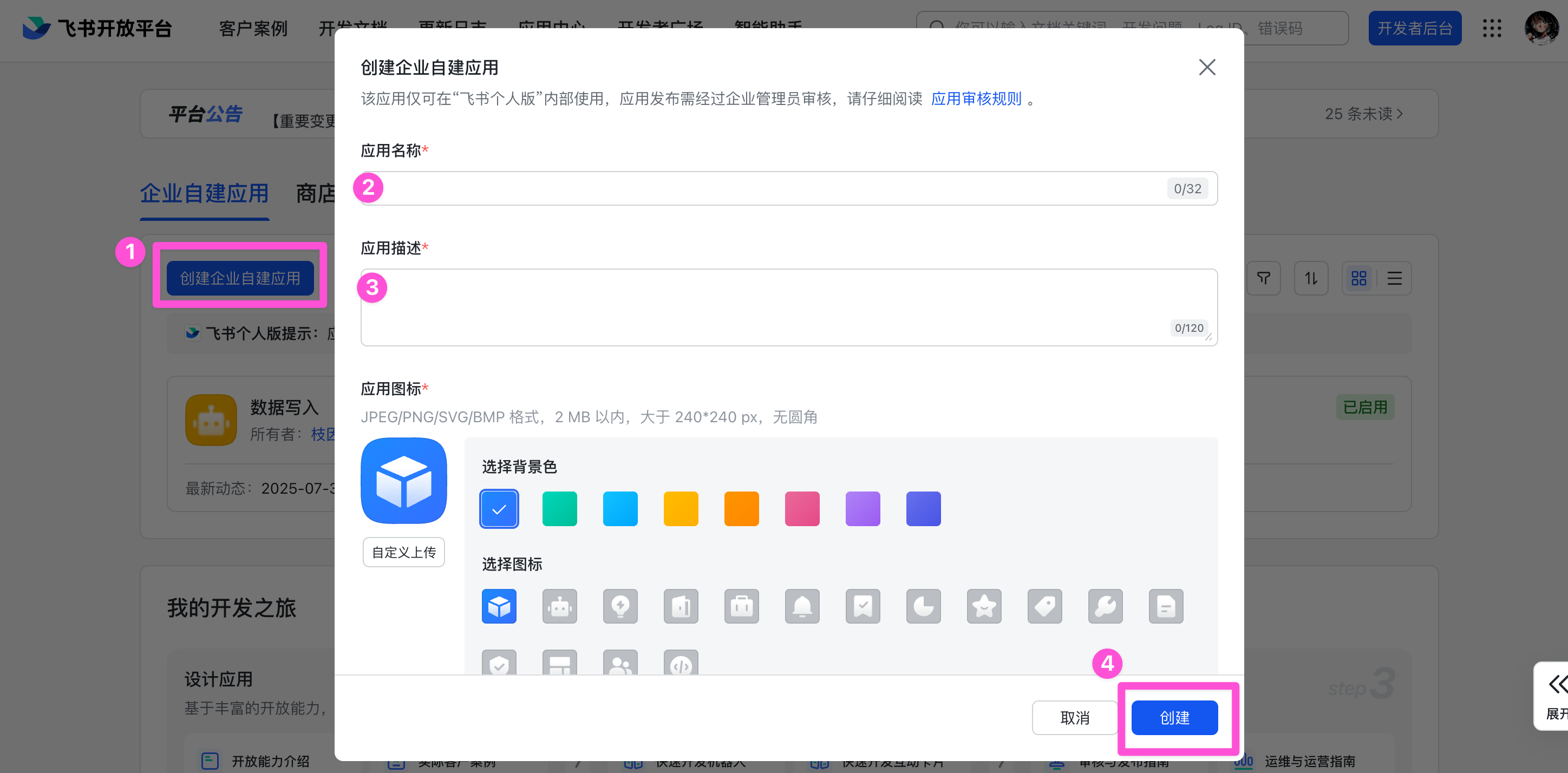This screenshot has height=773, width=1568.
Task: Click the sort icon in background page
Action: [x=1311, y=278]
